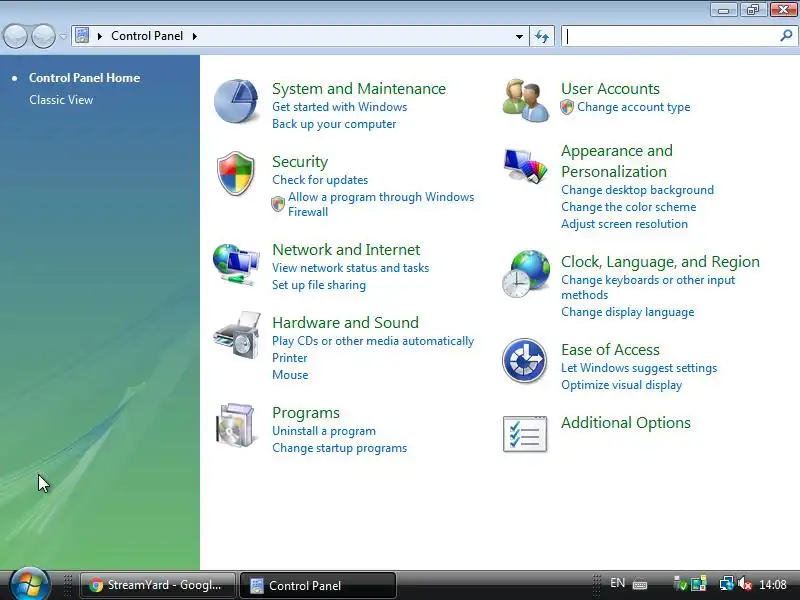Image resolution: width=800 pixels, height=600 pixels.
Task: Click the network tray icon
Action: click(726, 584)
